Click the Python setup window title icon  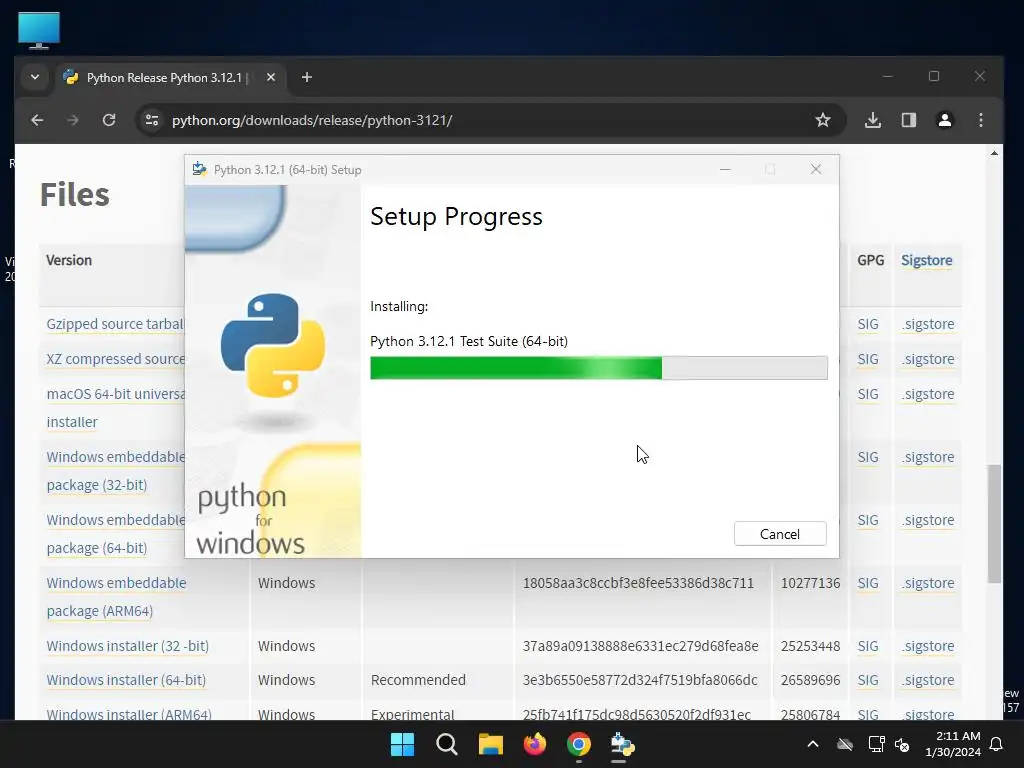200,169
